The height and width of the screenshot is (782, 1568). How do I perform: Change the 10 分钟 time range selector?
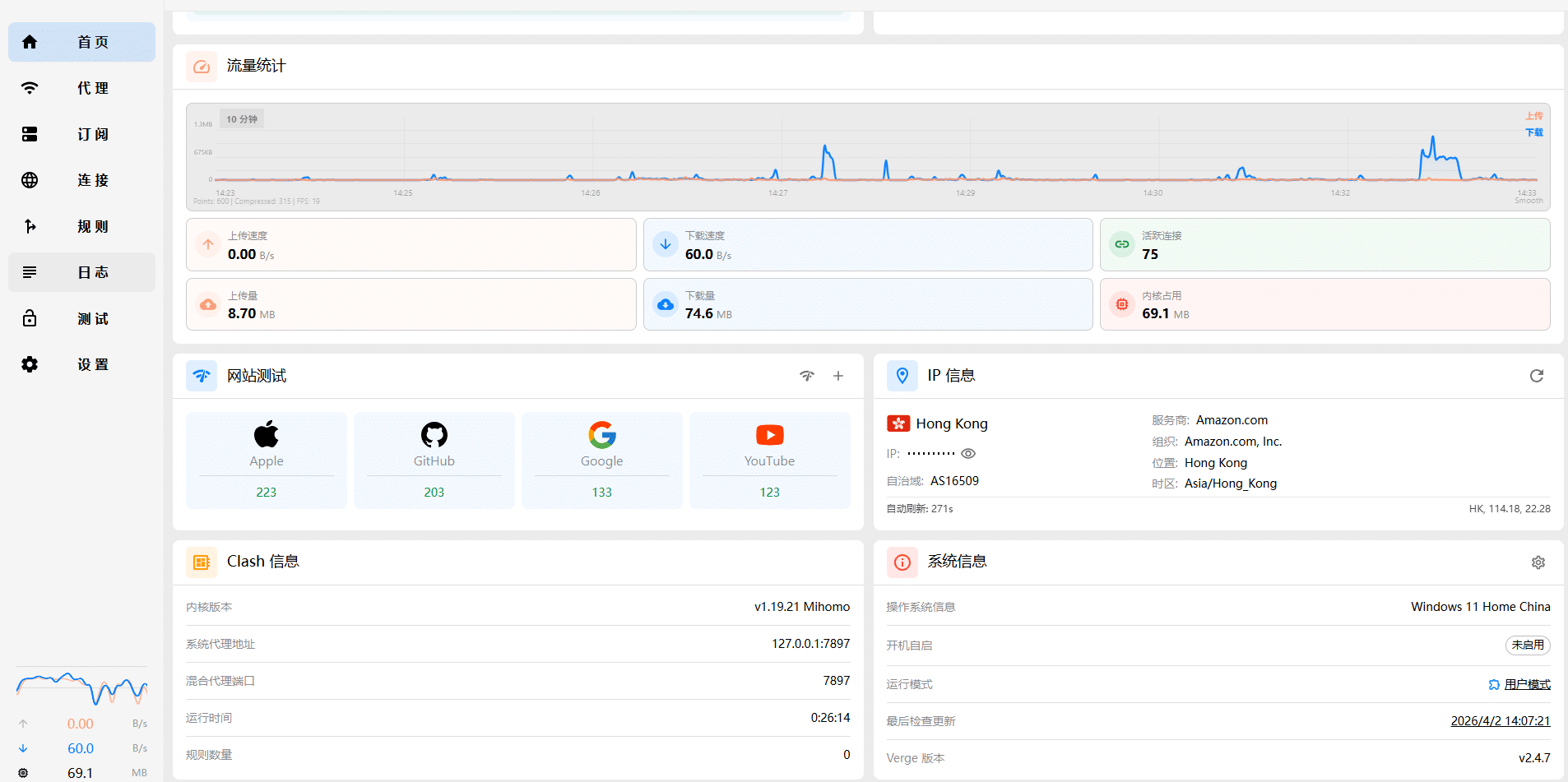[242, 119]
